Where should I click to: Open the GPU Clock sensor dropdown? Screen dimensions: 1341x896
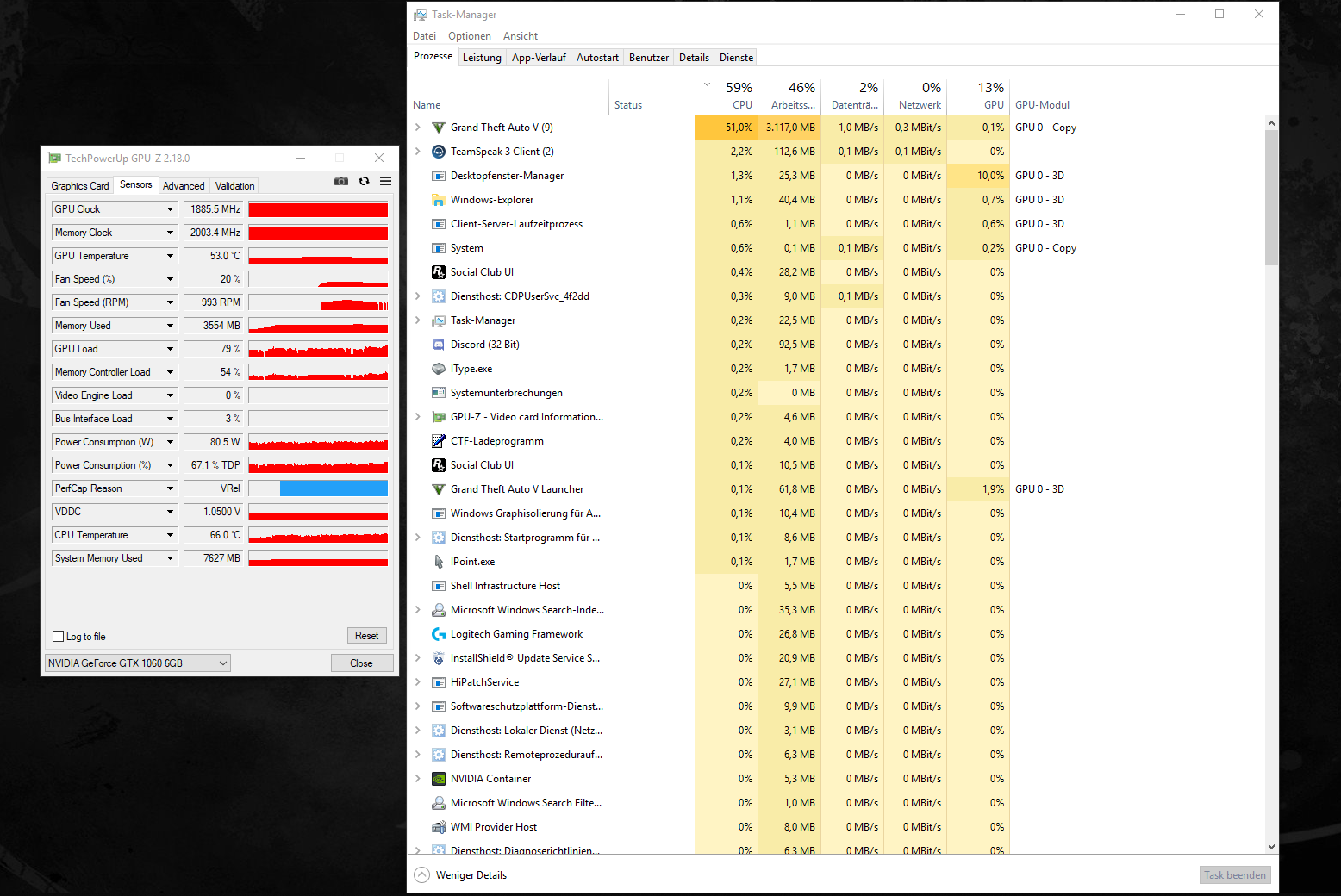click(x=170, y=209)
